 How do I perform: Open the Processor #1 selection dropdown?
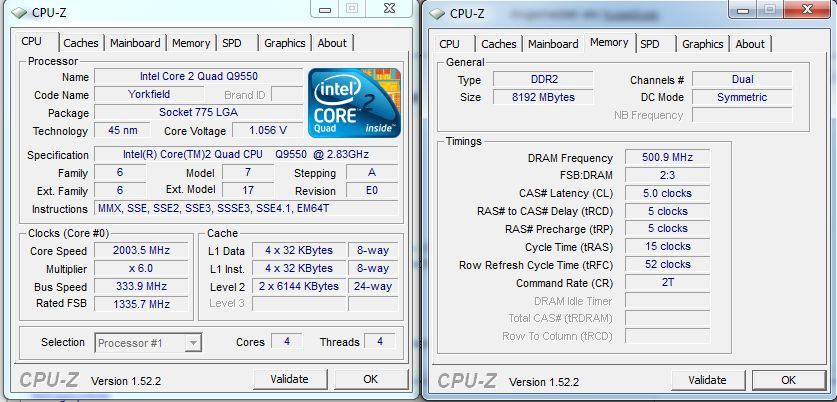point(193,343)
